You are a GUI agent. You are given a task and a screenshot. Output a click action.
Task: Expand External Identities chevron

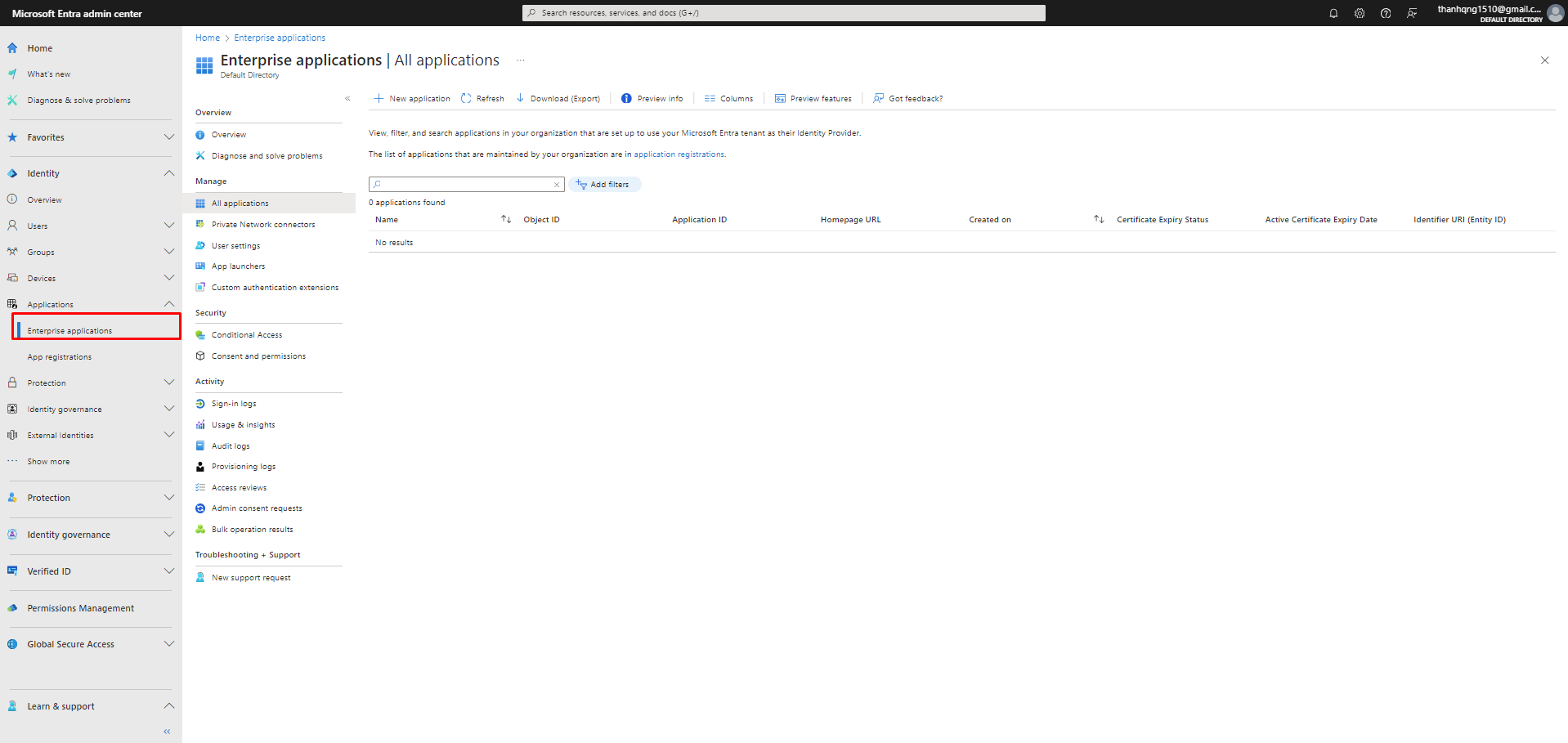tap(169, 435)
